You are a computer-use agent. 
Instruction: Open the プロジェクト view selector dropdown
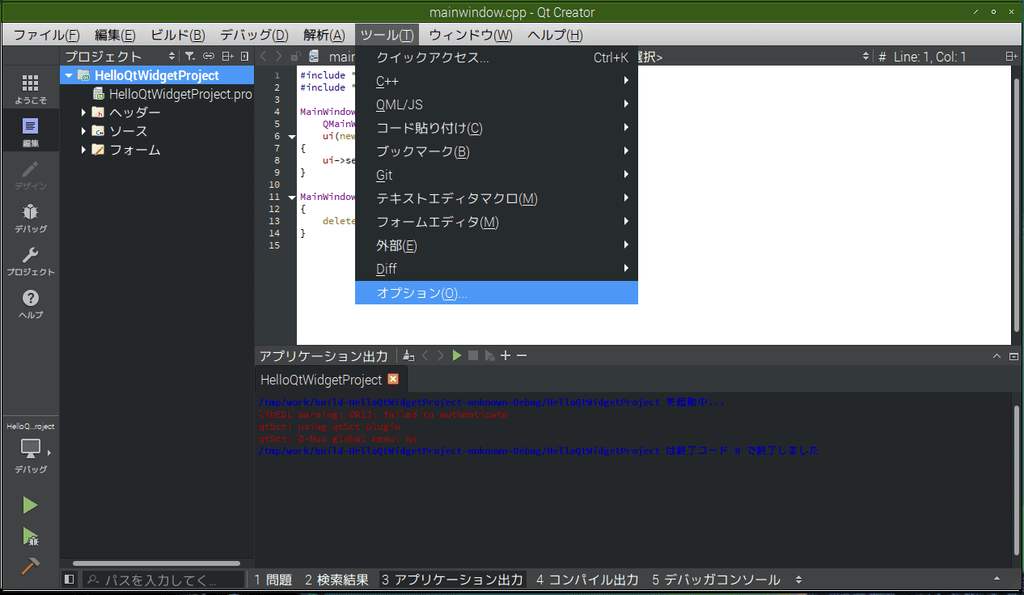coord(120,56)
